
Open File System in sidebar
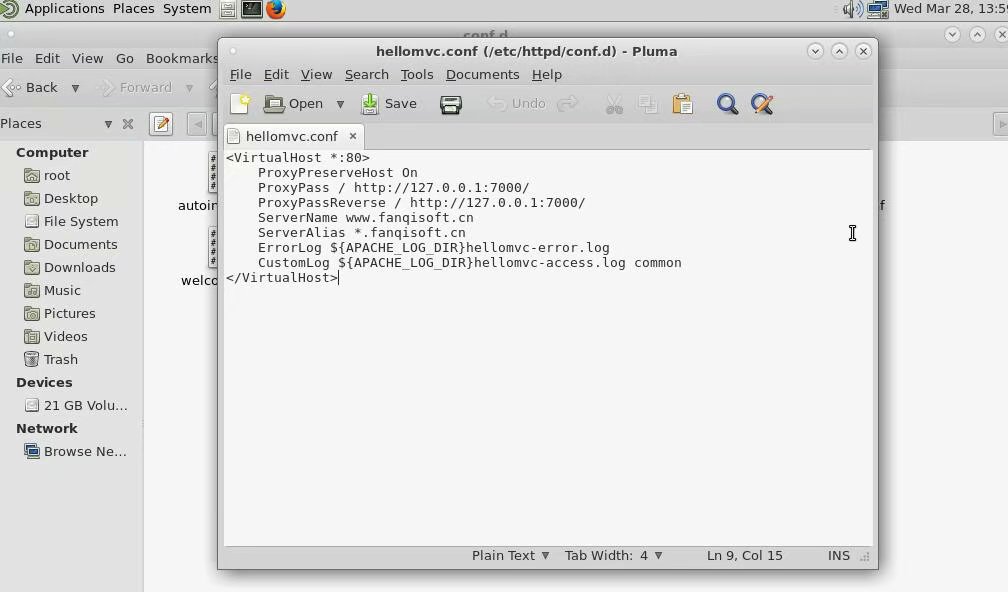[x=71, y=222]
